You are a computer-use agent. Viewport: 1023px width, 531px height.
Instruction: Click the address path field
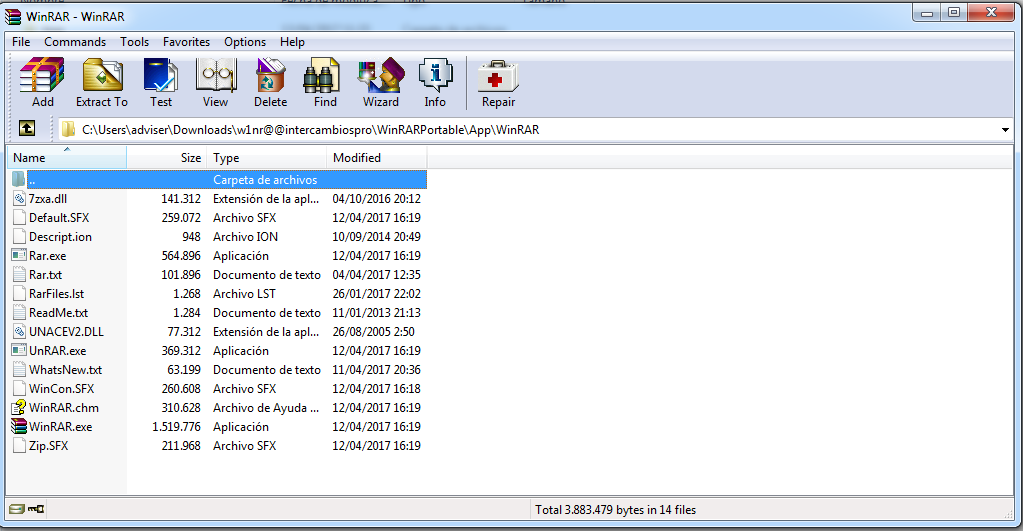tap(535, 130)
